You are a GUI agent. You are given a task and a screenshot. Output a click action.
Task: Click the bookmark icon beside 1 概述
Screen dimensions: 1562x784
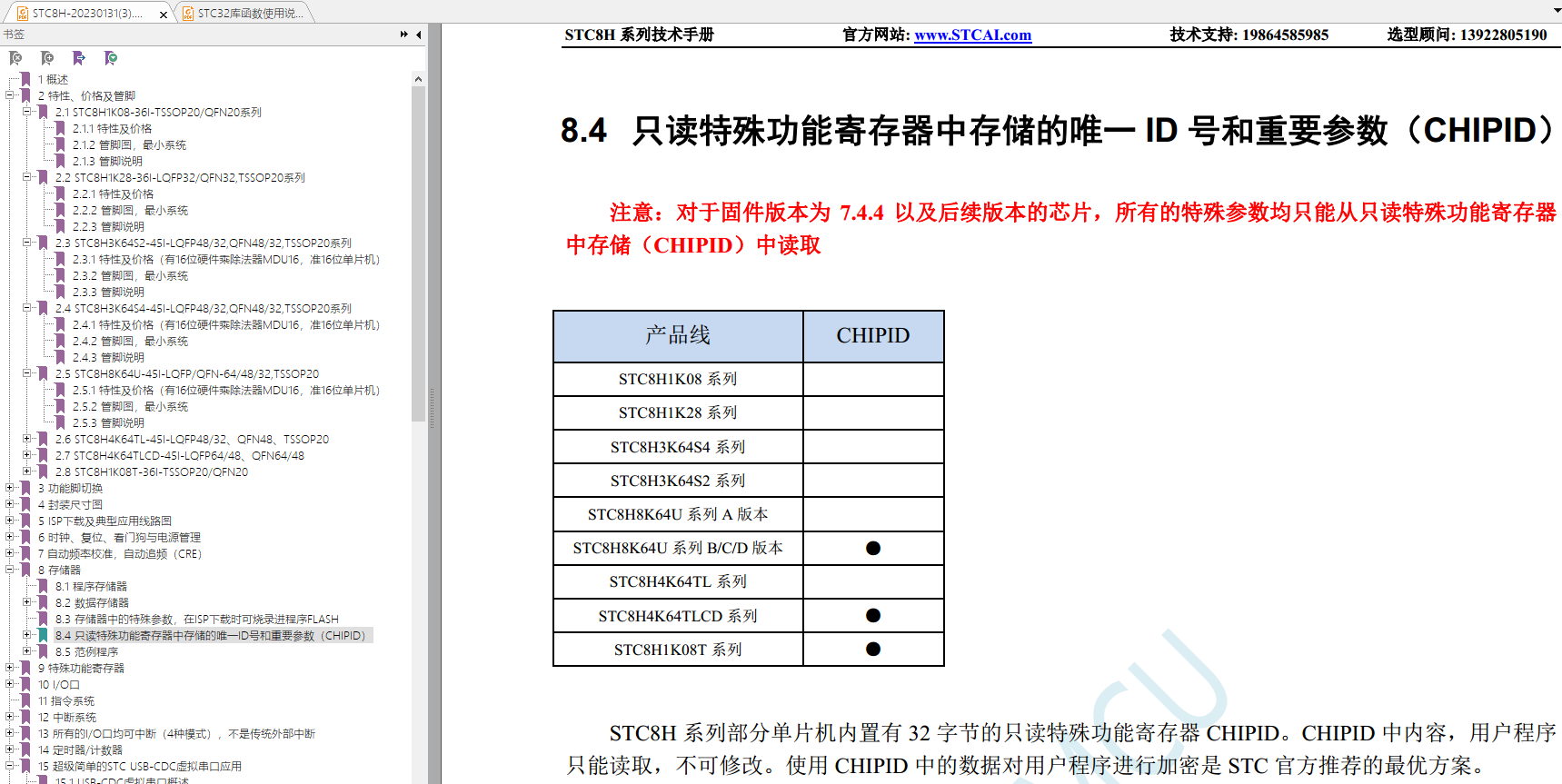25,80
